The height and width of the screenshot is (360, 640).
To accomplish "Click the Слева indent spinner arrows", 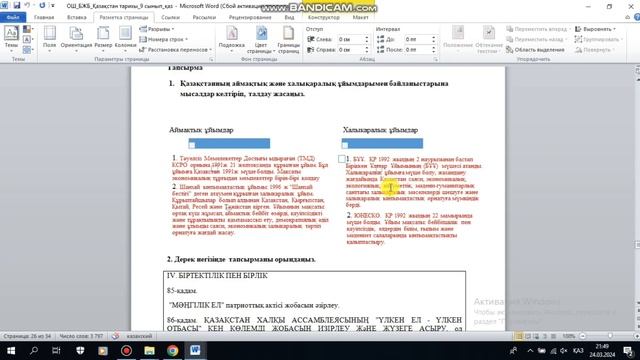I will [367, 40].
